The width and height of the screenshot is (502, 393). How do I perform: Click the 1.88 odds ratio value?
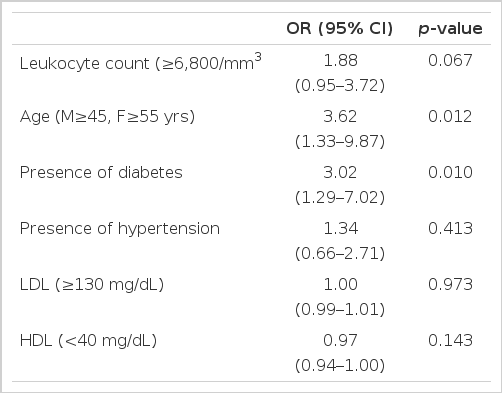click(x=340, y=60)
